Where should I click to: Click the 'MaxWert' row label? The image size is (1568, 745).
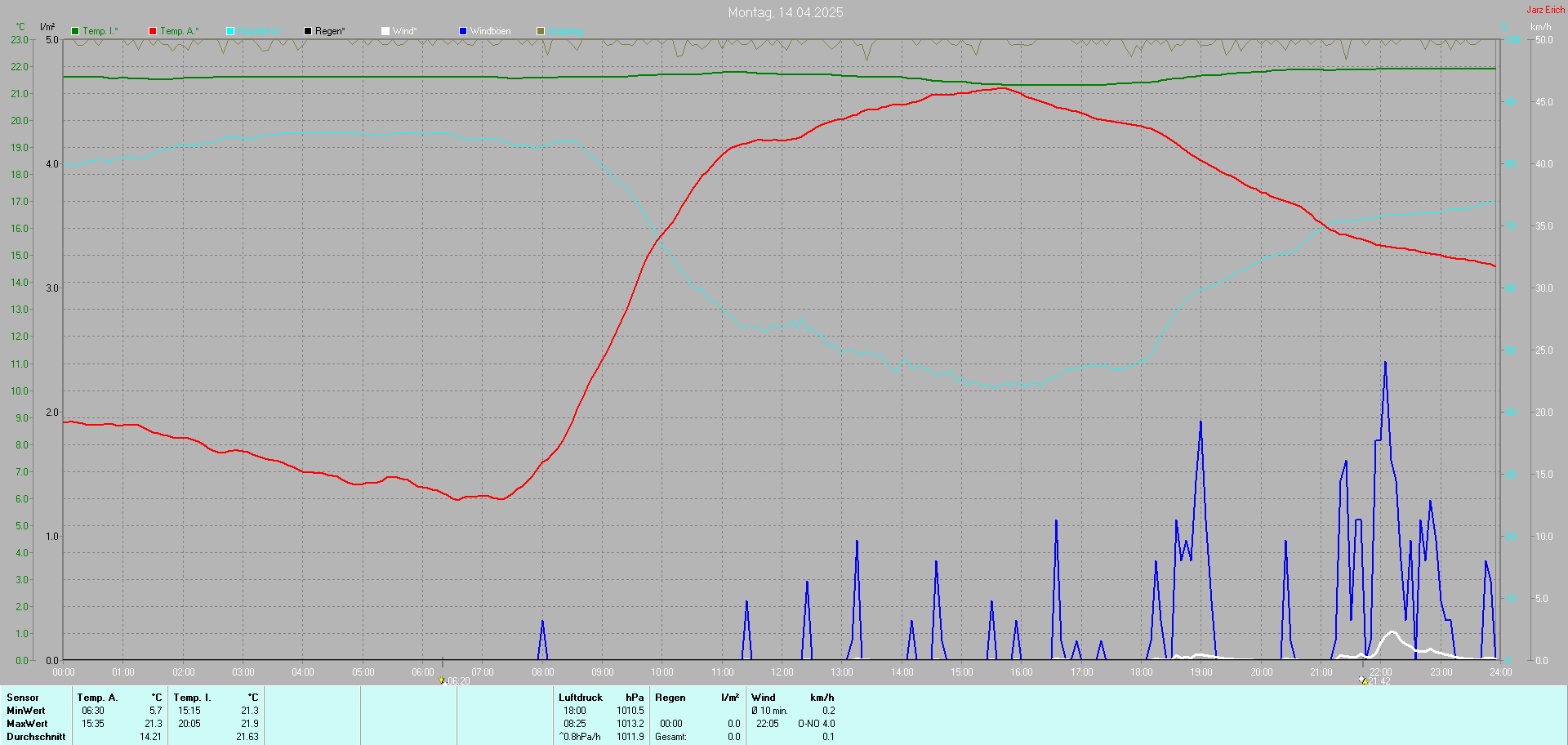click(27, 724)
